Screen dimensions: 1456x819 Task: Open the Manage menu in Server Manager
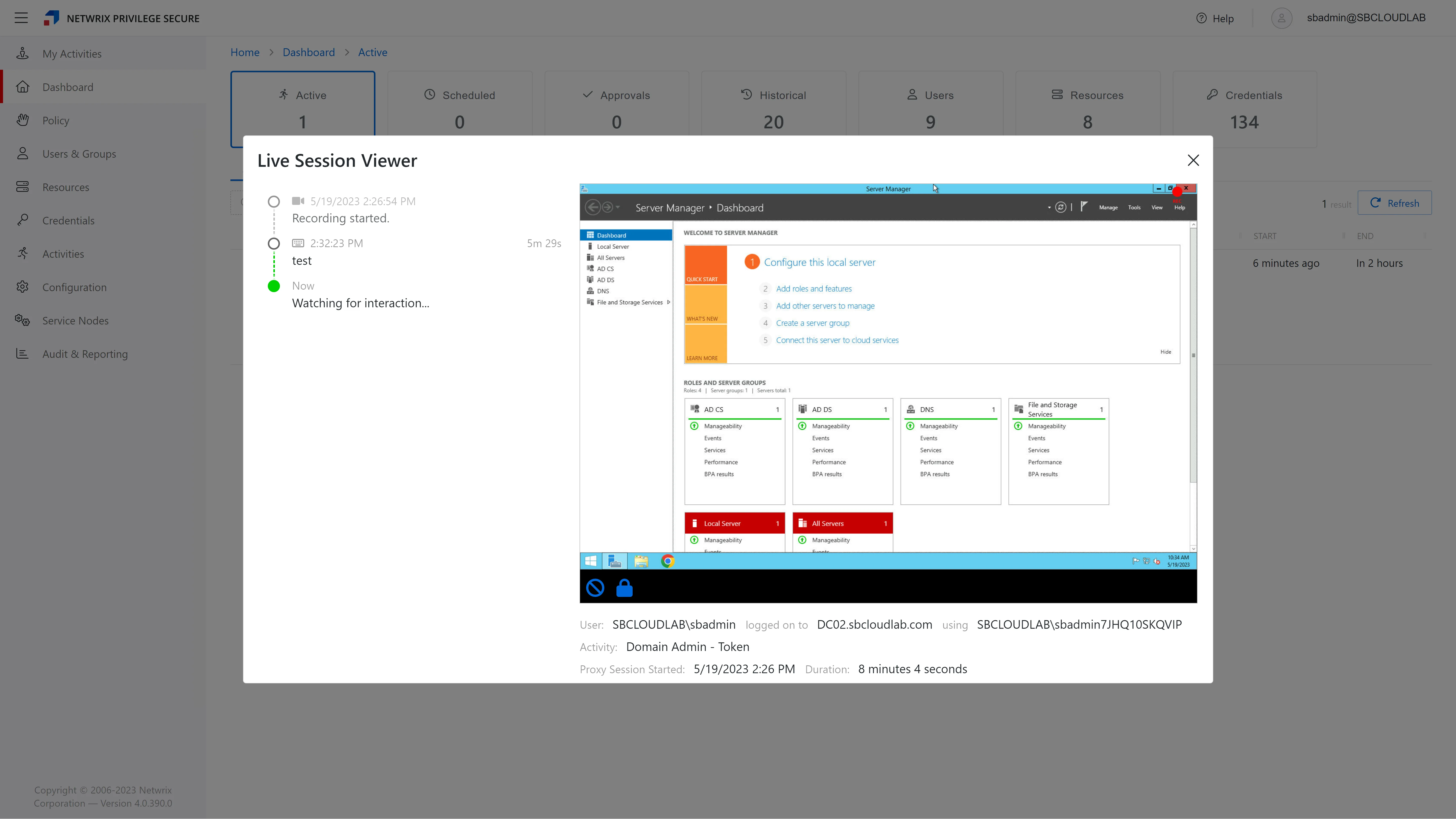pos(1108,207)
